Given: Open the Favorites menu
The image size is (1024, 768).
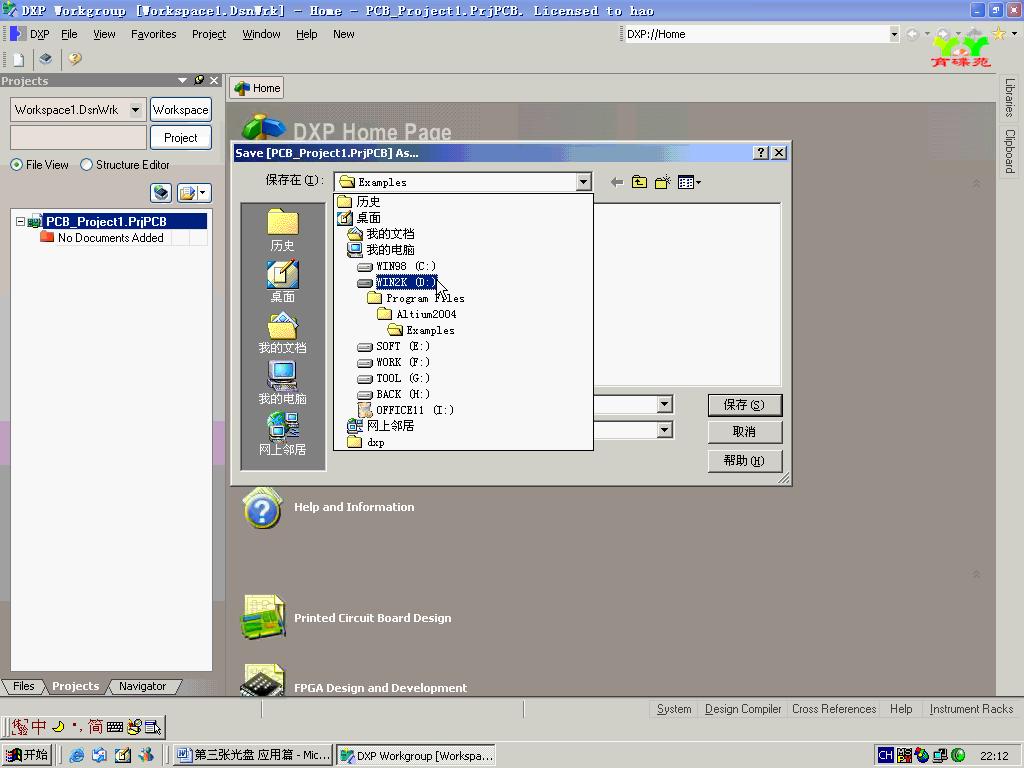Looking at the screenshot, I should tap(153, 34).
